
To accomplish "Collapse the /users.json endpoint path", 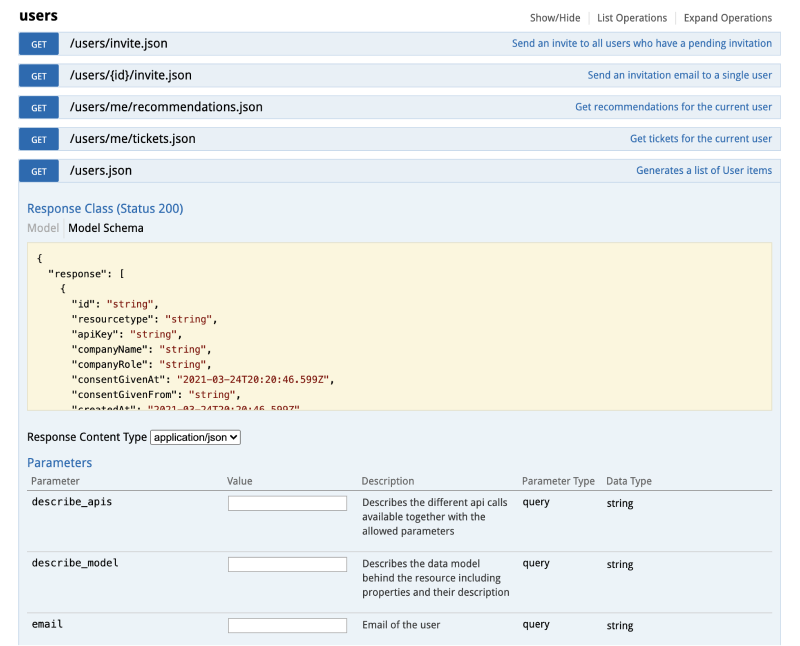I will click(100, 171).
